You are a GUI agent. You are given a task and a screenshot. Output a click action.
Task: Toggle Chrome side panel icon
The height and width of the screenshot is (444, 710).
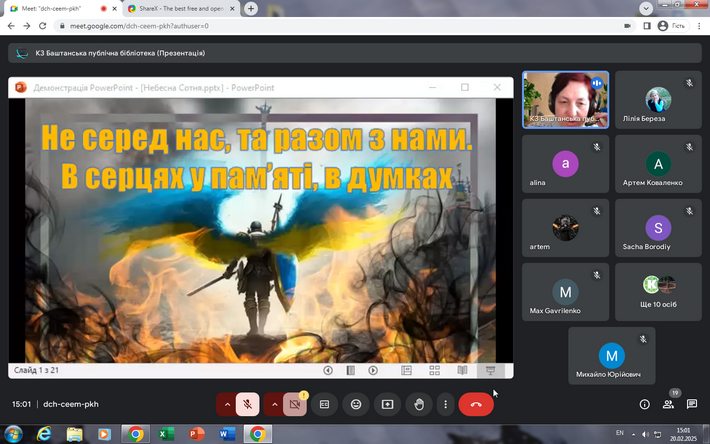click(x=647, y=26)
